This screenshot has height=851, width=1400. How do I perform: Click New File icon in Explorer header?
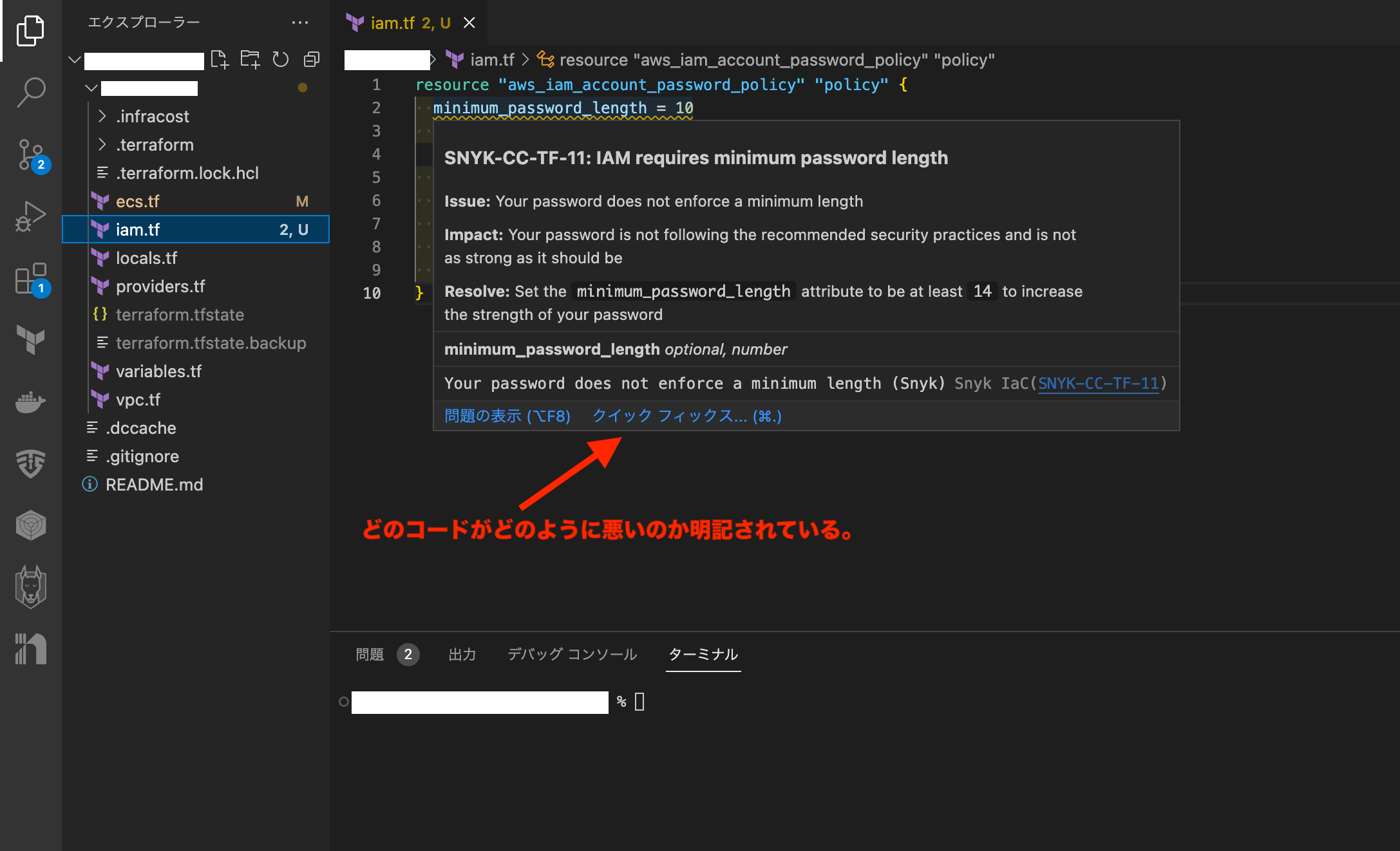pos(220,59)
